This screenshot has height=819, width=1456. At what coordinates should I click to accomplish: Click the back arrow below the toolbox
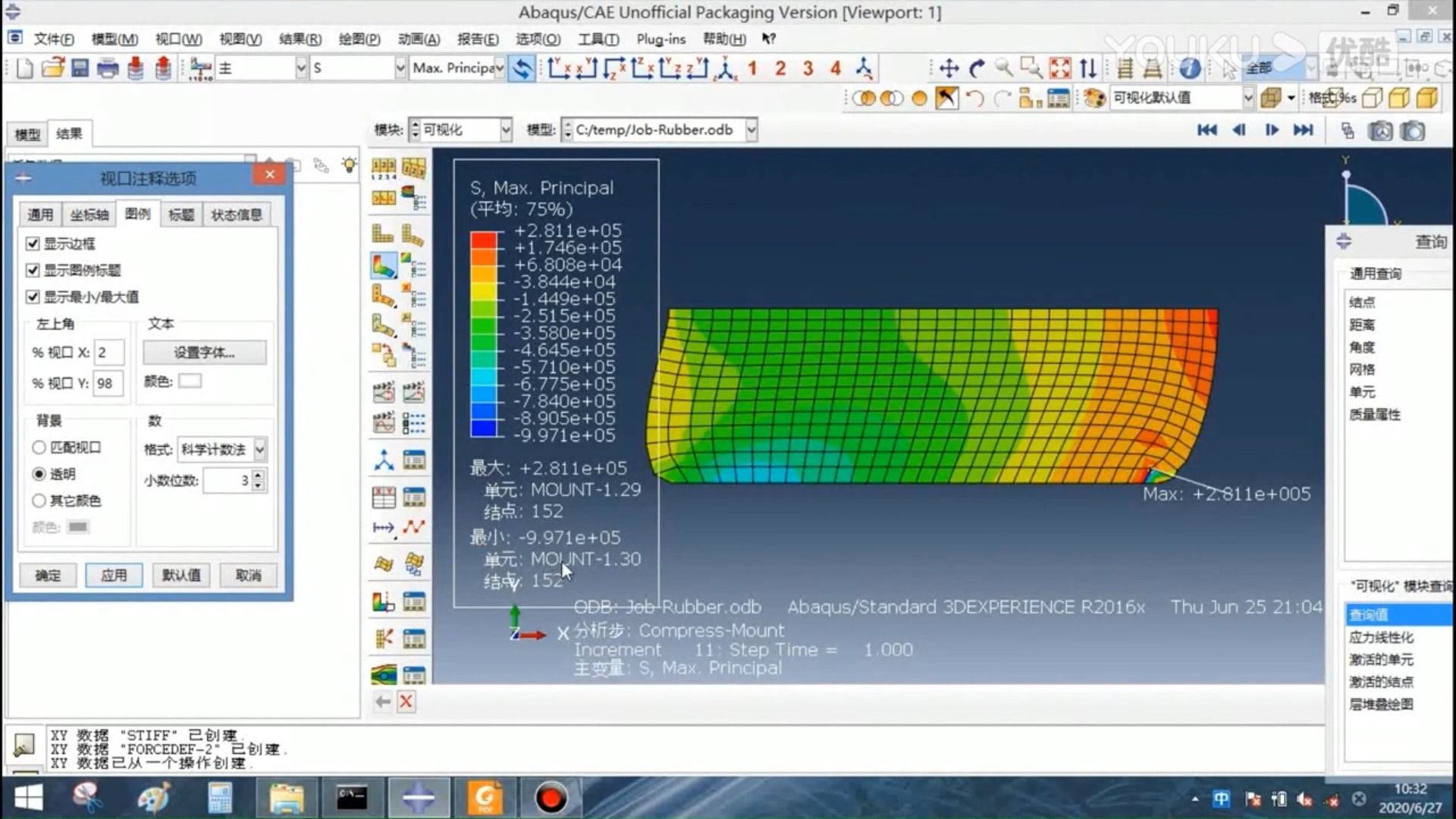coord(383,701)
